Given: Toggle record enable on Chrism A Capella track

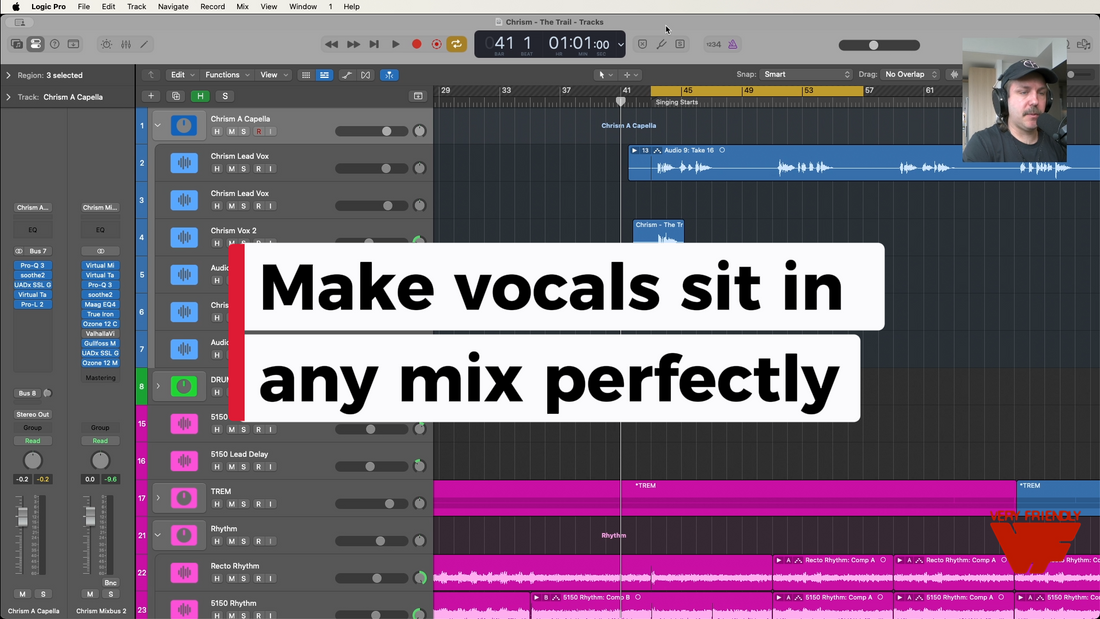Looking at the screenshot, I should click(x=259, y=132).
